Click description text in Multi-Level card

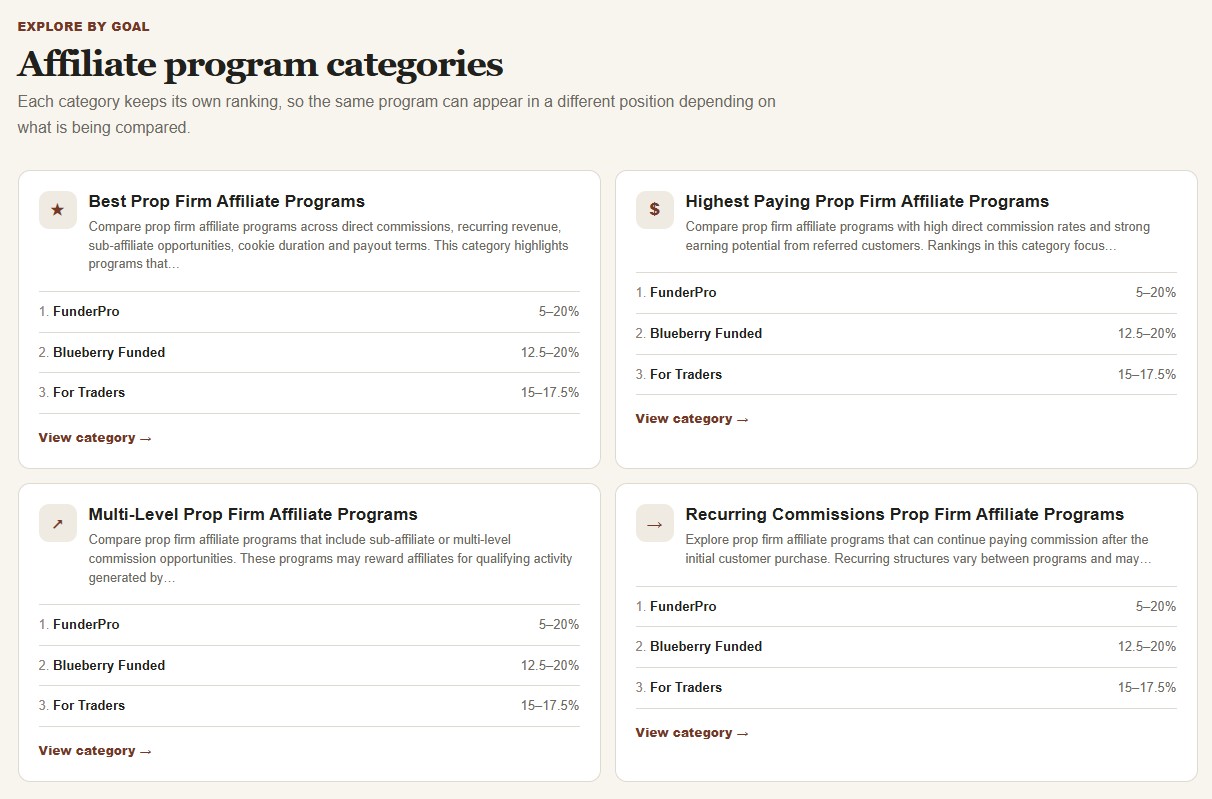(x=331, y=558)
